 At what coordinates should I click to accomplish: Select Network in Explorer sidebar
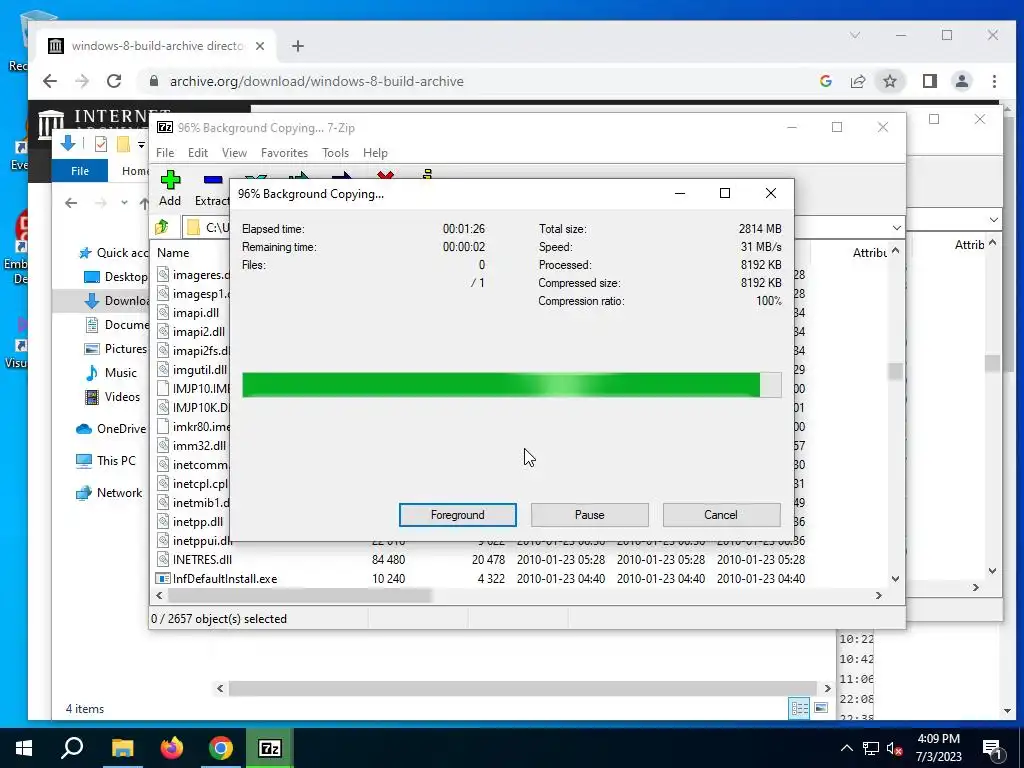pos(108,493)
